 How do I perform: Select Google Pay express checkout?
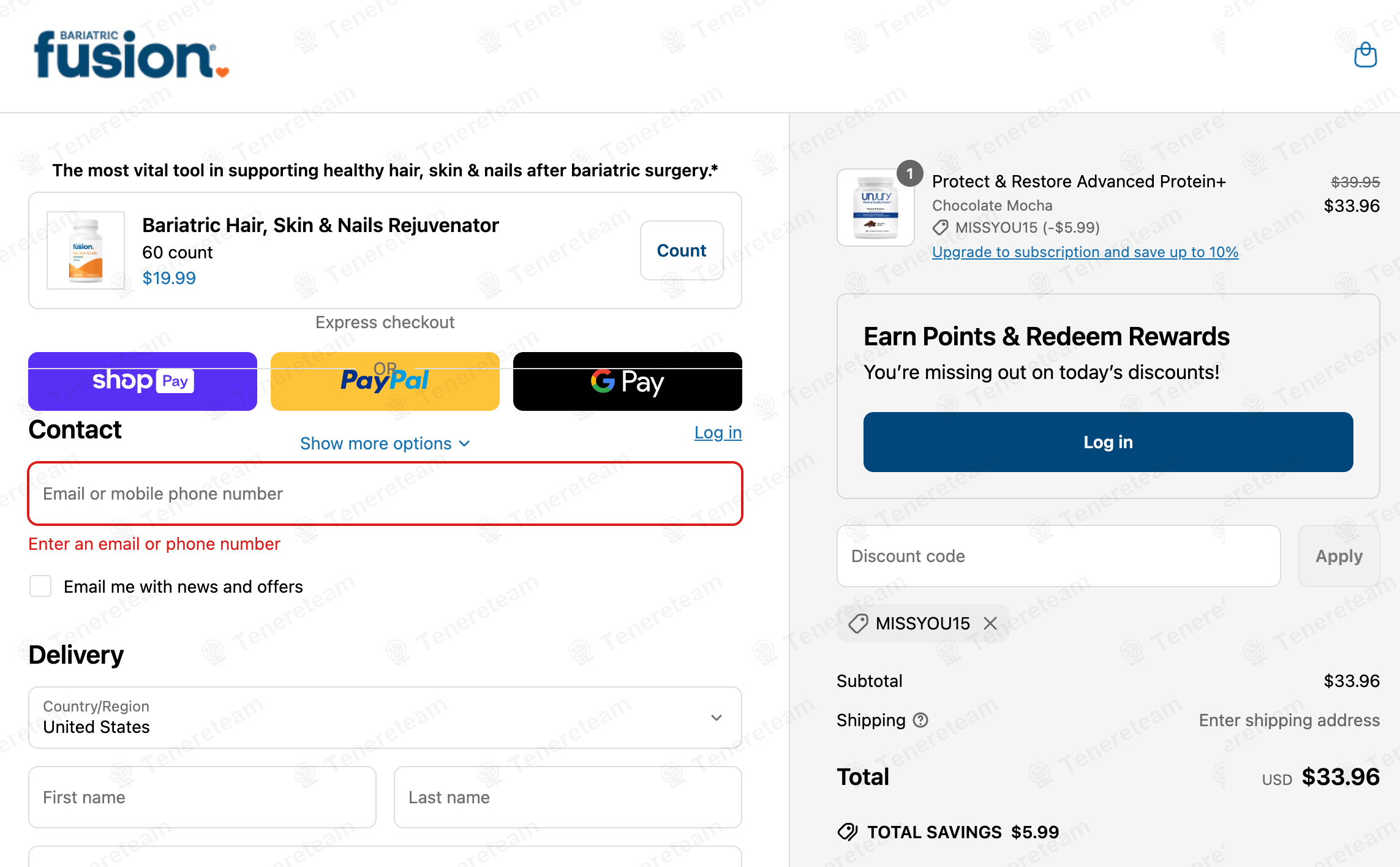(627, 381)
